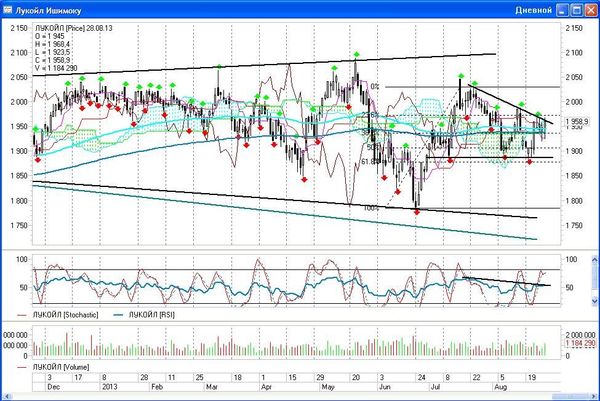This screenshot has width=600, height=401.
Task: Click the close price value C = 1 958,9
Action: 52,60
